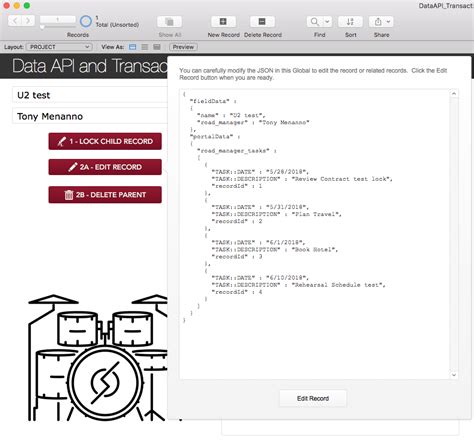Go to next record arrow

click(28, 21)
